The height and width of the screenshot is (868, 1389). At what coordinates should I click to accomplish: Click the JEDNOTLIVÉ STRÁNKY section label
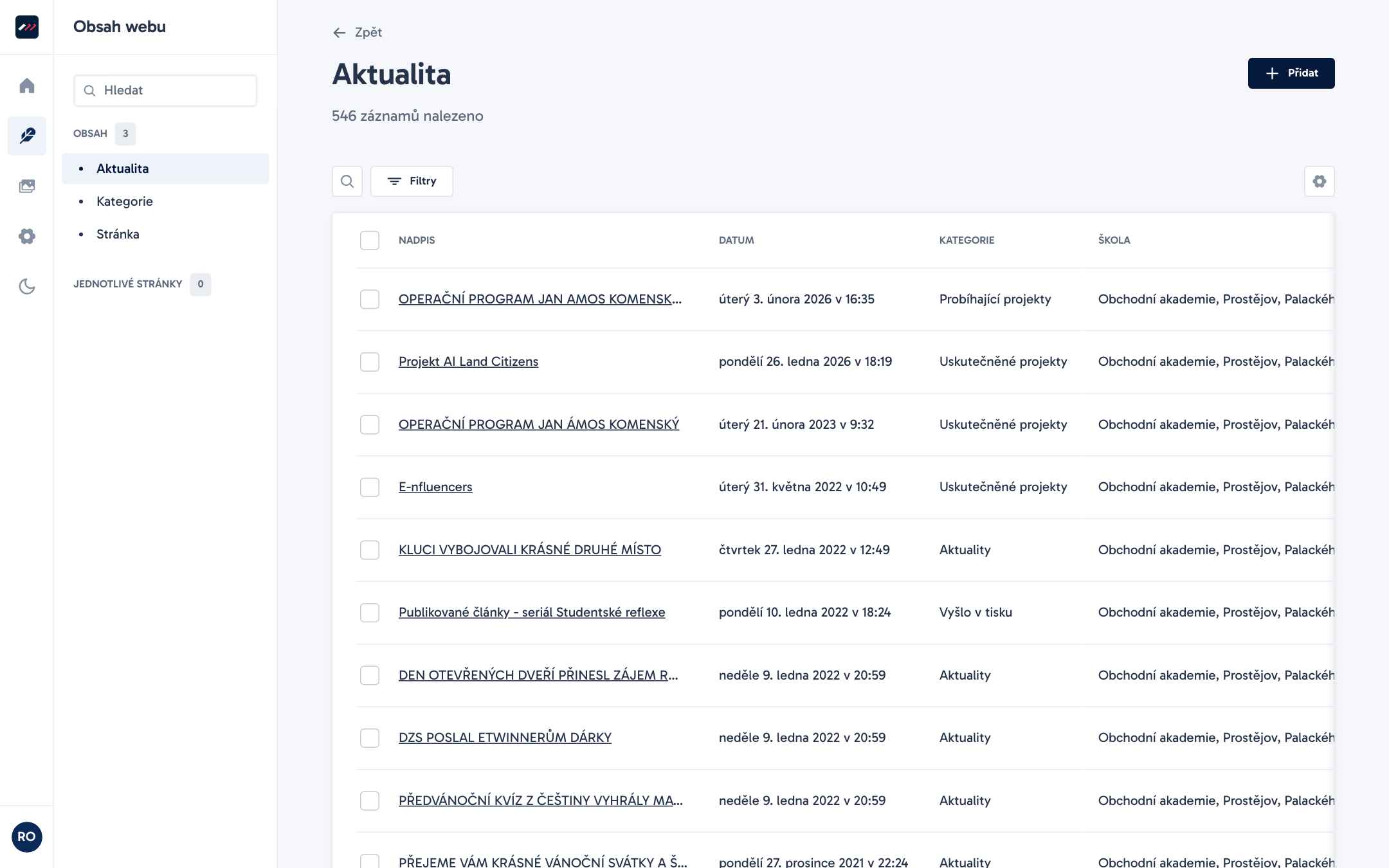[x=128, y=284]
